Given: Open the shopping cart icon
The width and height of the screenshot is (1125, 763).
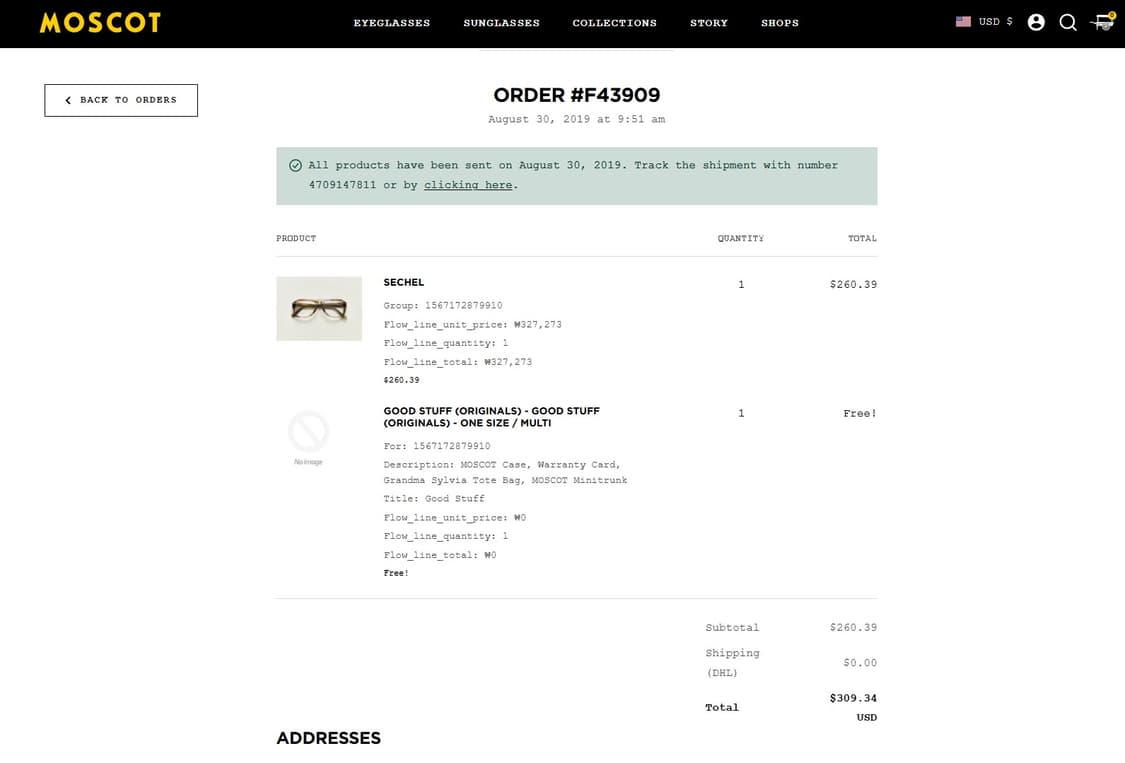Looking at the screenshot, I should point(1103,22).
